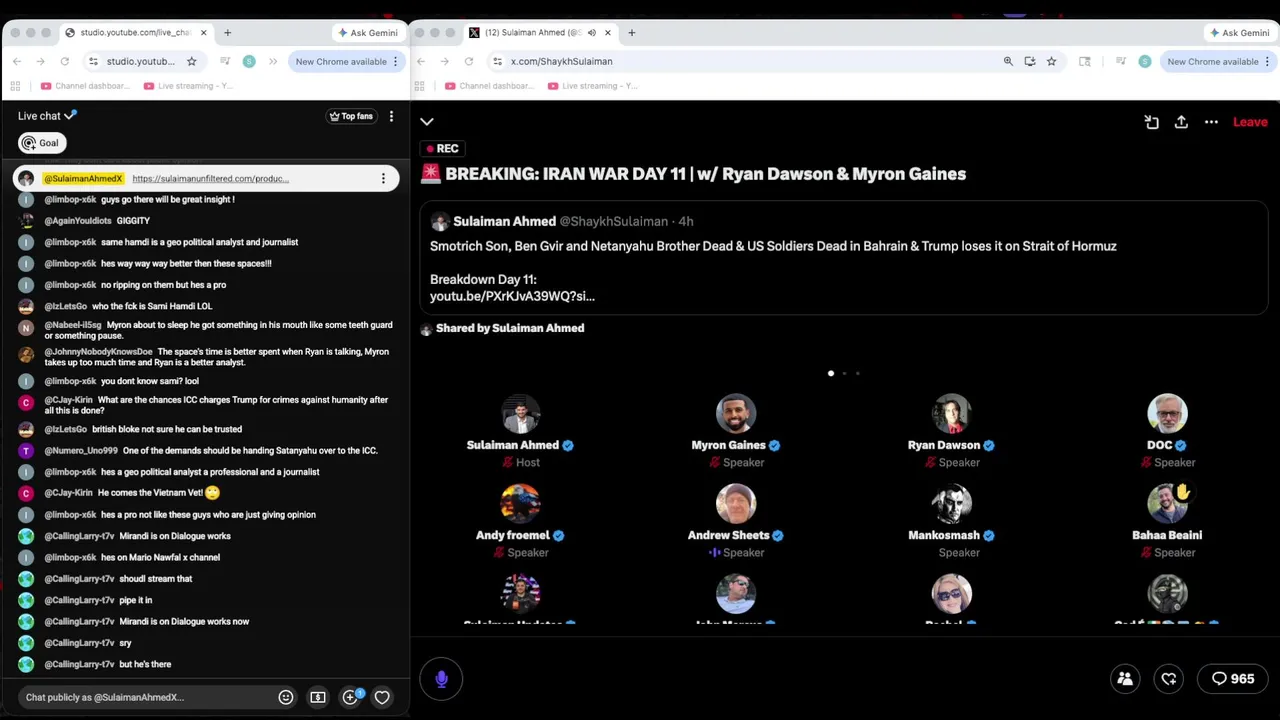1280x720 pixels.
Task: Click the first pagination dot under the shared post
Action: pos(831,373)
